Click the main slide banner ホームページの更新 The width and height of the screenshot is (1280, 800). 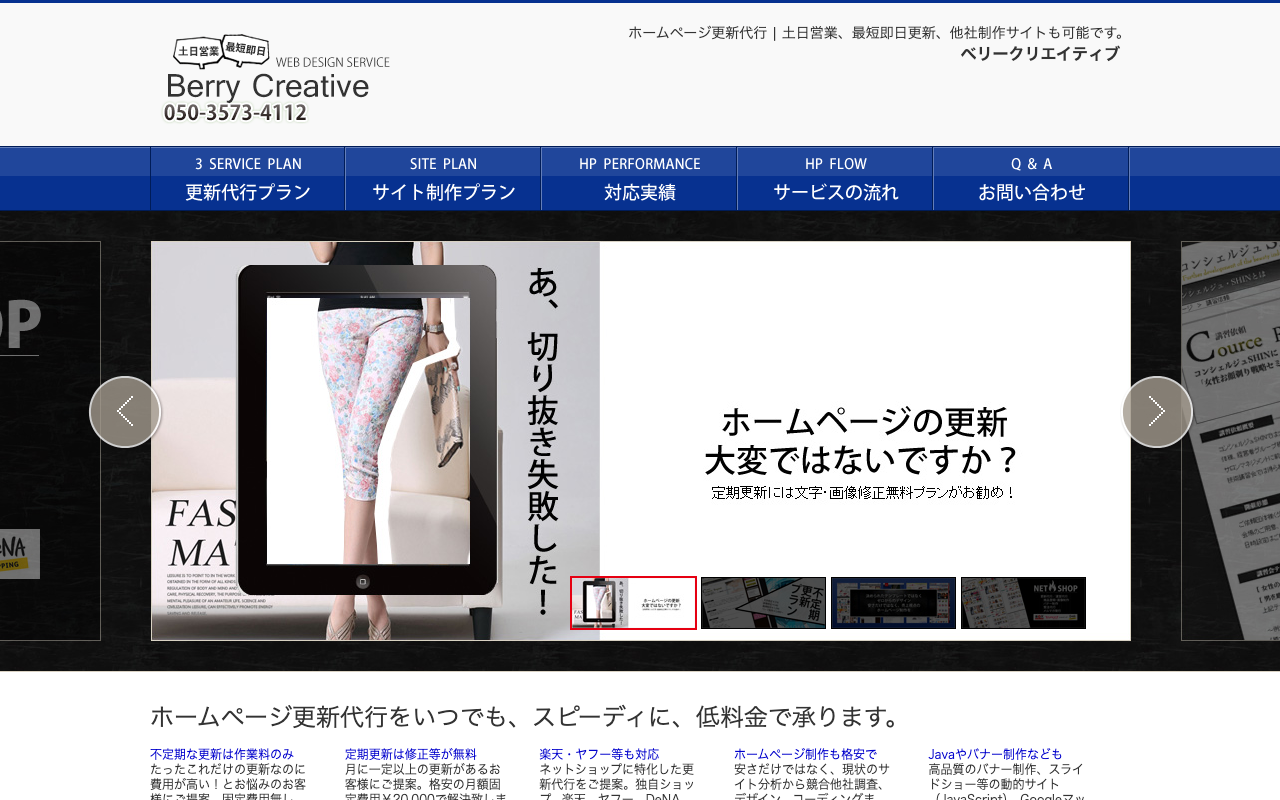click(641, 441)
